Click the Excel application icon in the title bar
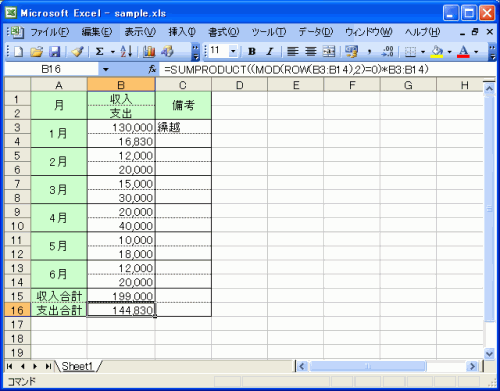Image resolution: width=500 pixels, height=391 pixels. (x=11, y=13)
